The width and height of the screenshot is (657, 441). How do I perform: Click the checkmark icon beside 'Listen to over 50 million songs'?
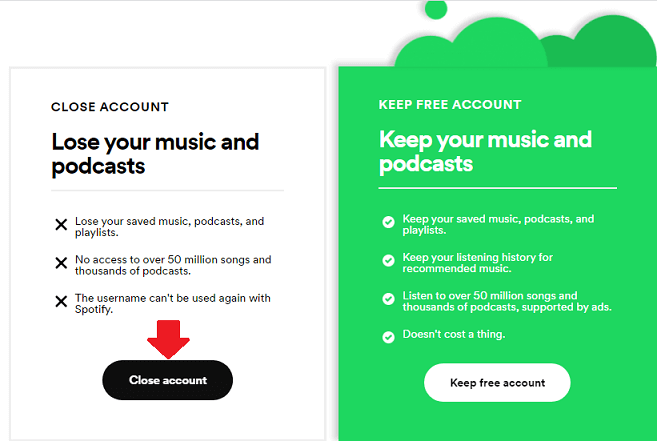[x=388, y=299]
